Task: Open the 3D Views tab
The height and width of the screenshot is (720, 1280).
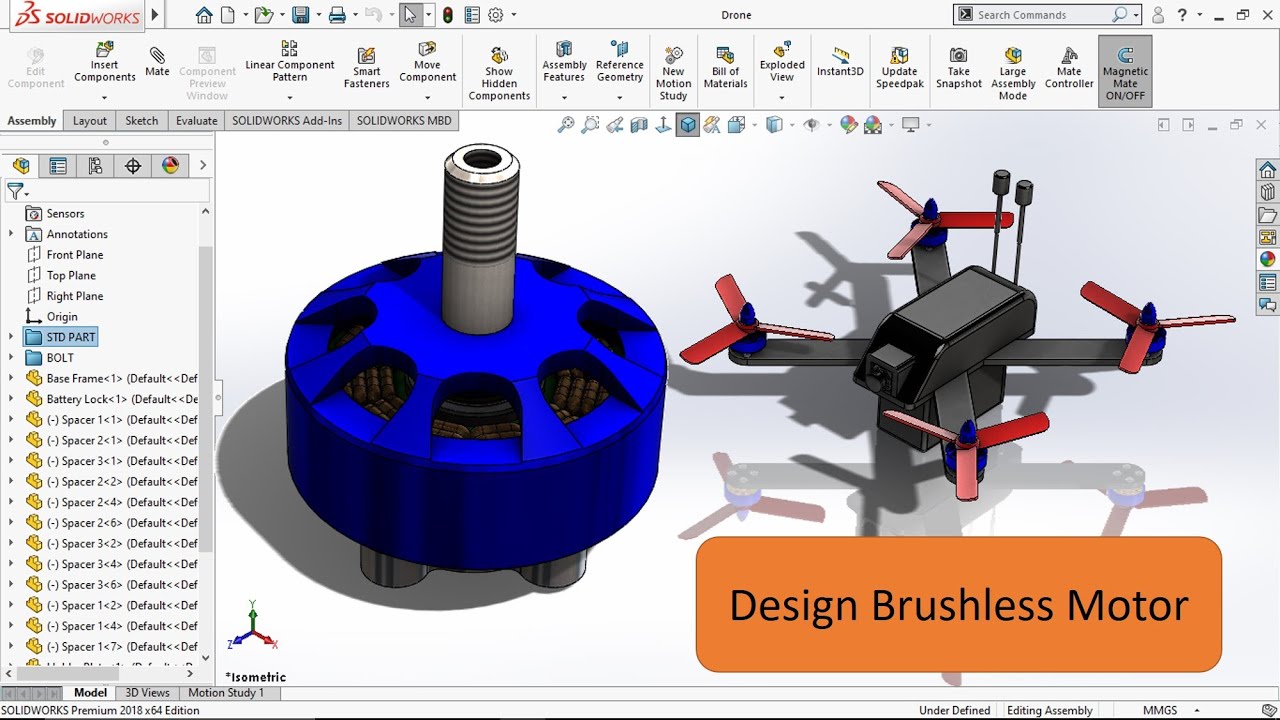Action: (147, 693)
